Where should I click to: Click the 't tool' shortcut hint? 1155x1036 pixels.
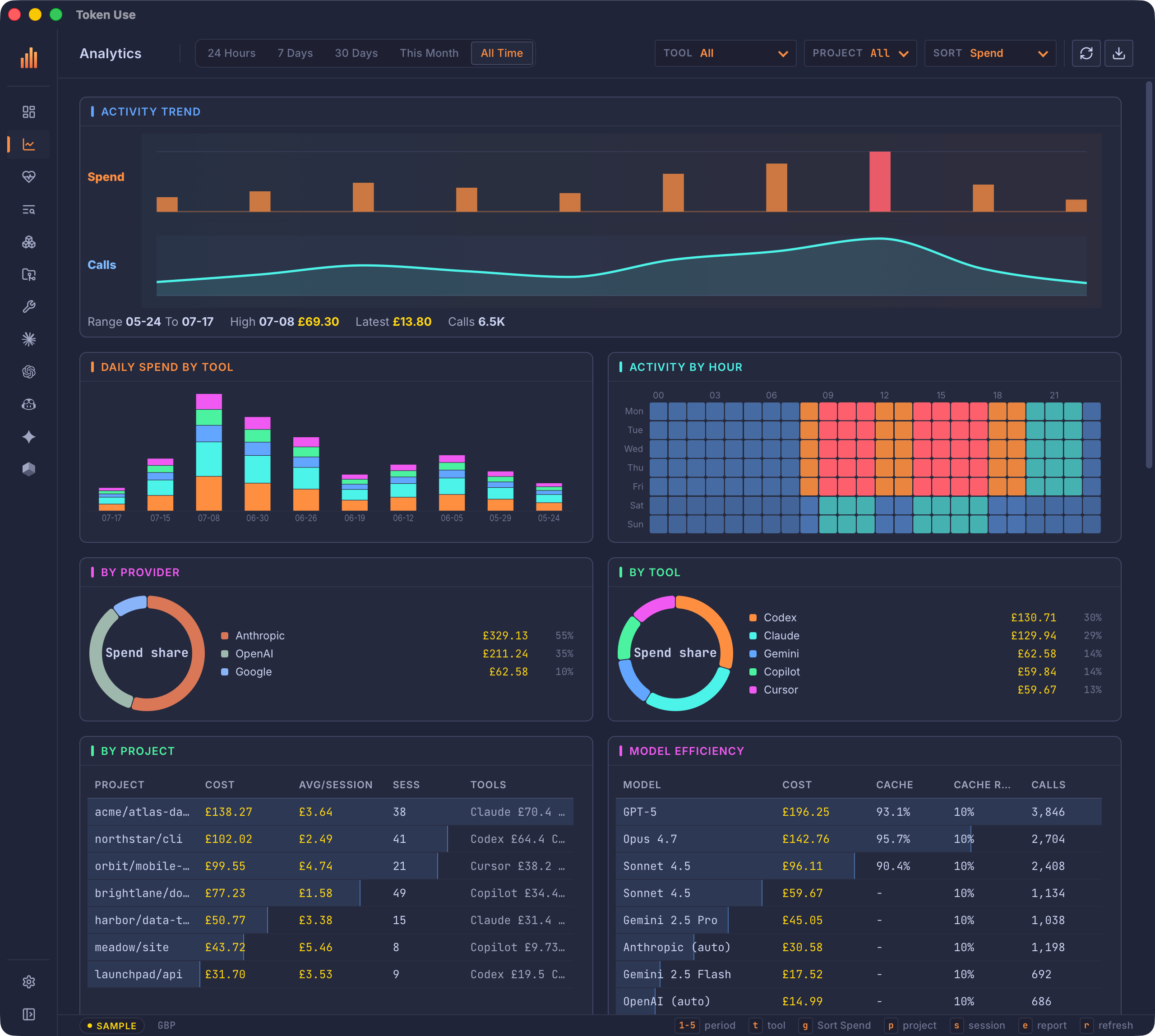767,1025
